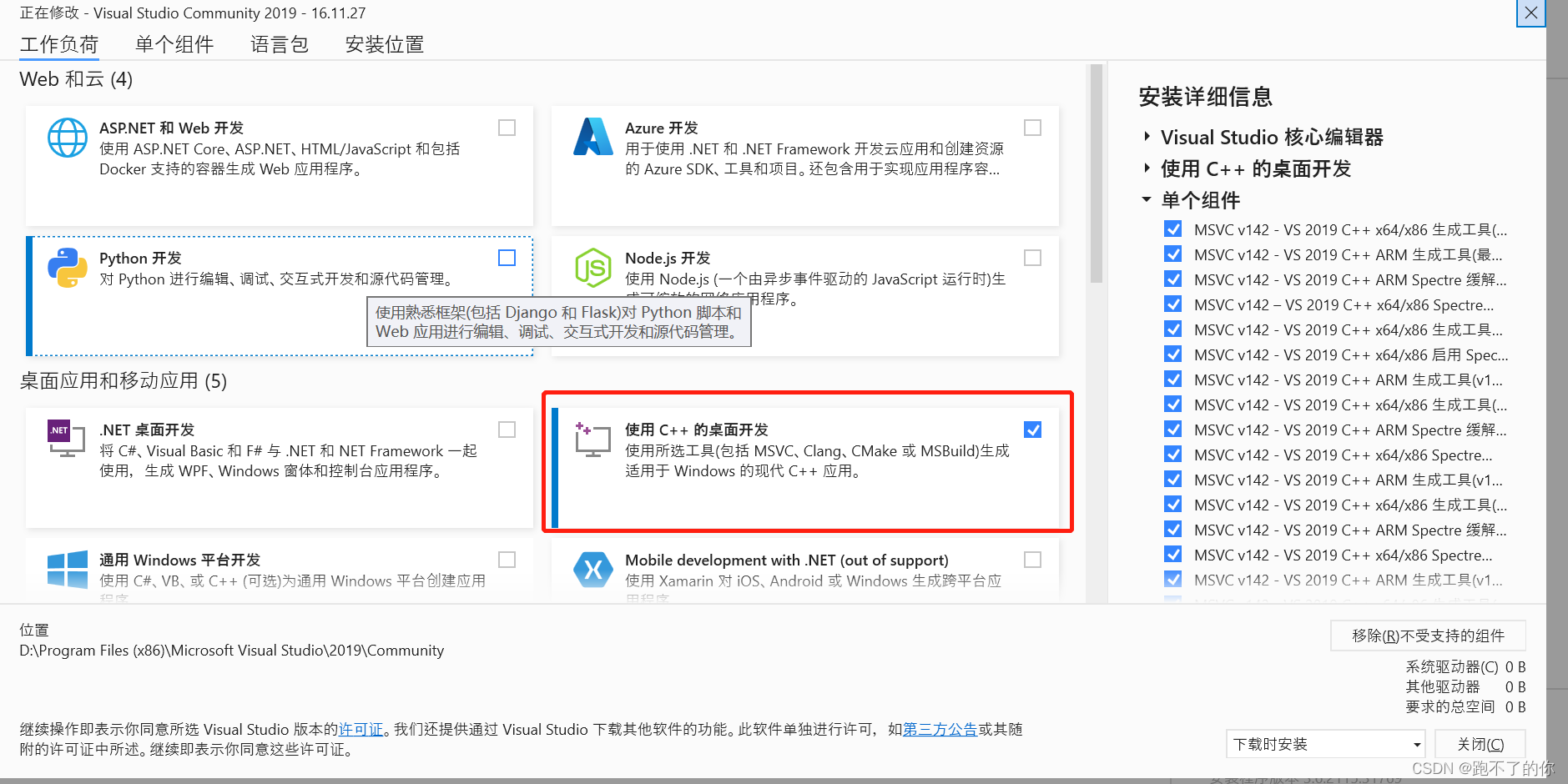Click the Python development logo icon
The image size is (1568, 784).
[68, 268]
